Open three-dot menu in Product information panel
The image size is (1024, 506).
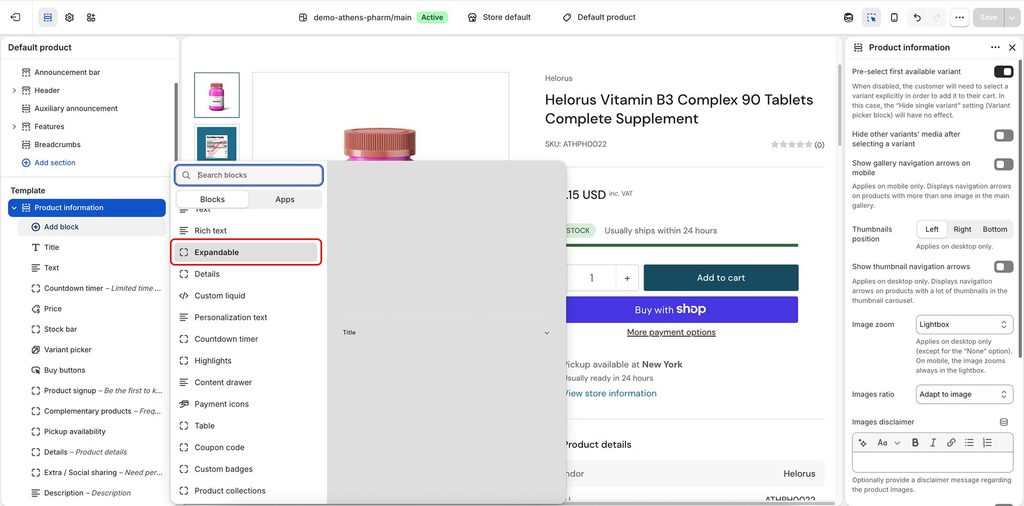pyautogui.click(x=995, y=48)
